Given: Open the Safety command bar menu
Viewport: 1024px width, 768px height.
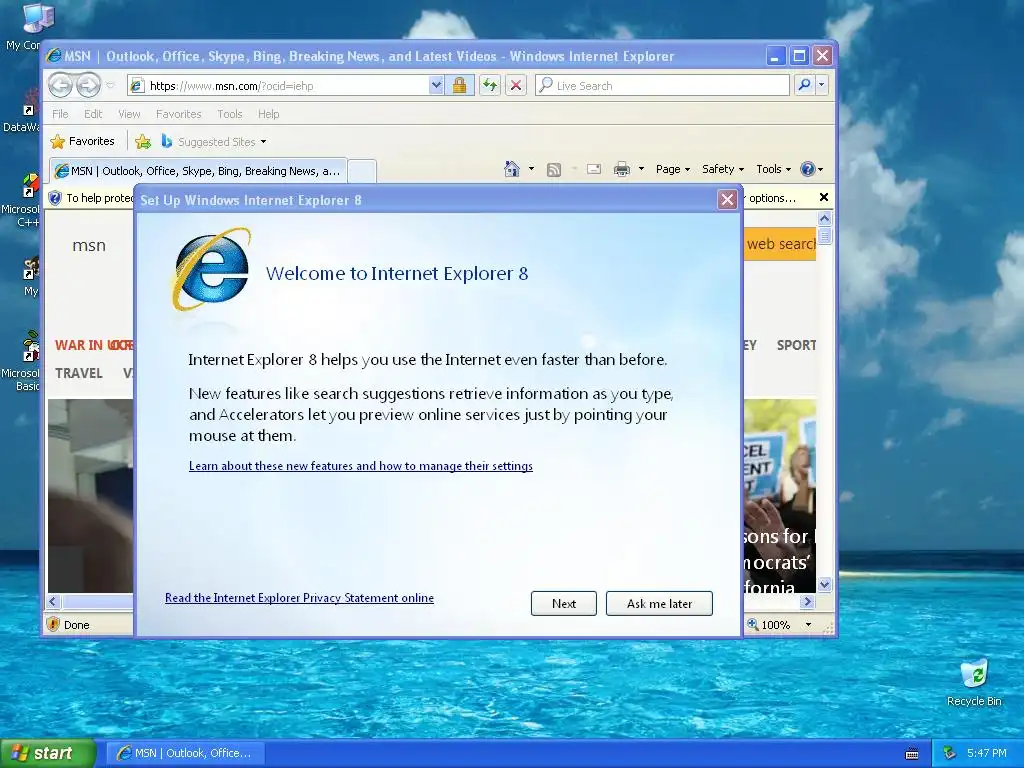Looking at the screenshot, I should click(722, 169).
